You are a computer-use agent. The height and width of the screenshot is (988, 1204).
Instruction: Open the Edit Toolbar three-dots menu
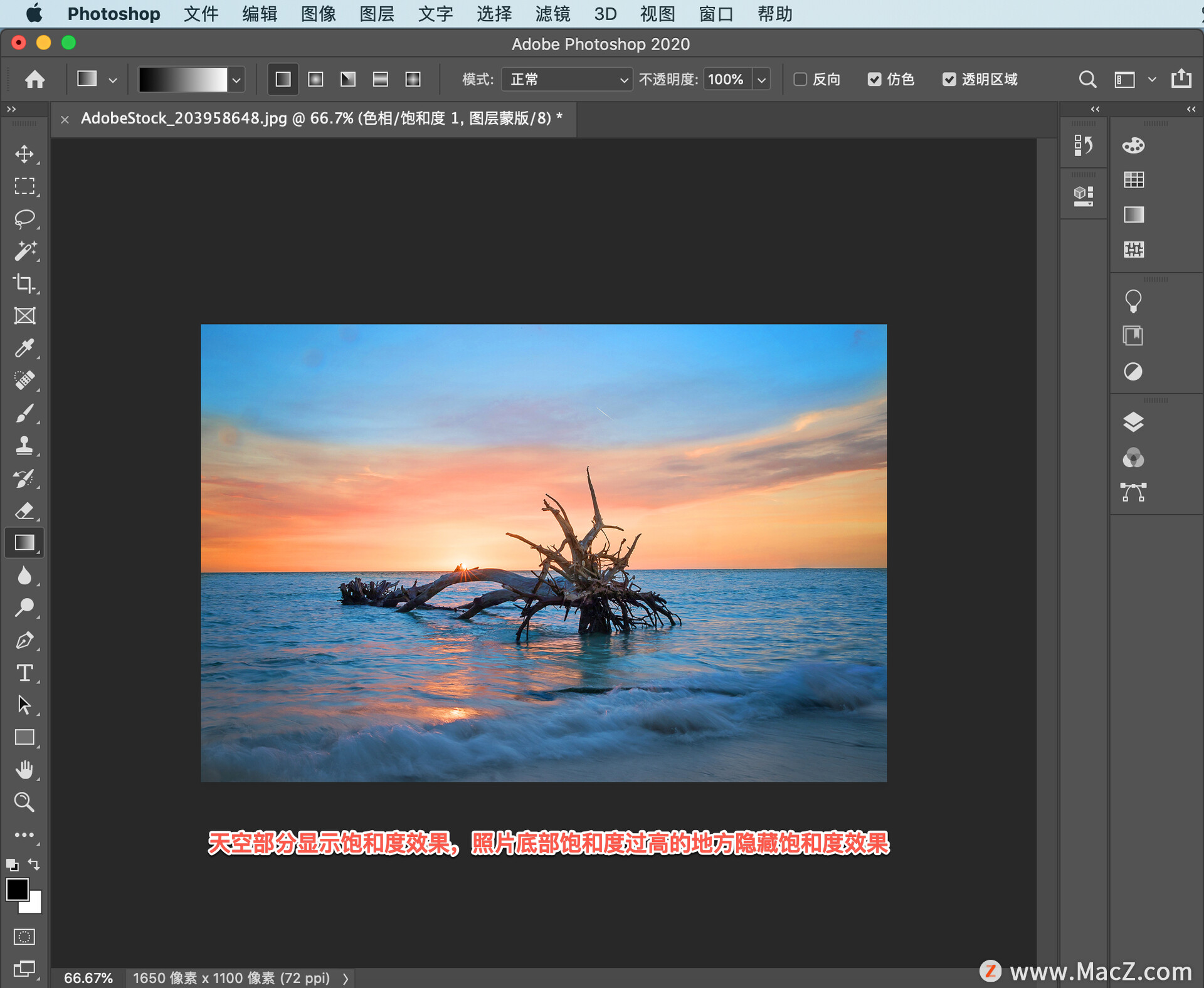click(24, 835)
